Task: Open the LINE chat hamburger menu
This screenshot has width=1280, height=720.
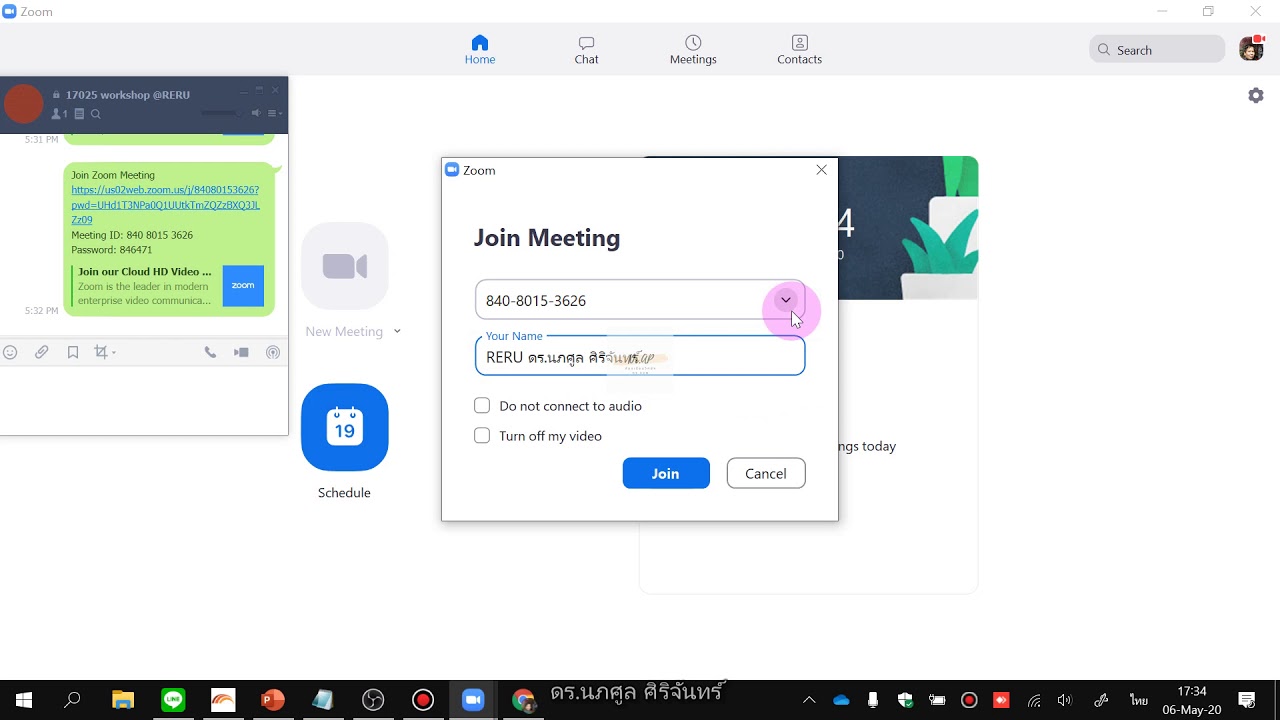Action: point(274,113)
